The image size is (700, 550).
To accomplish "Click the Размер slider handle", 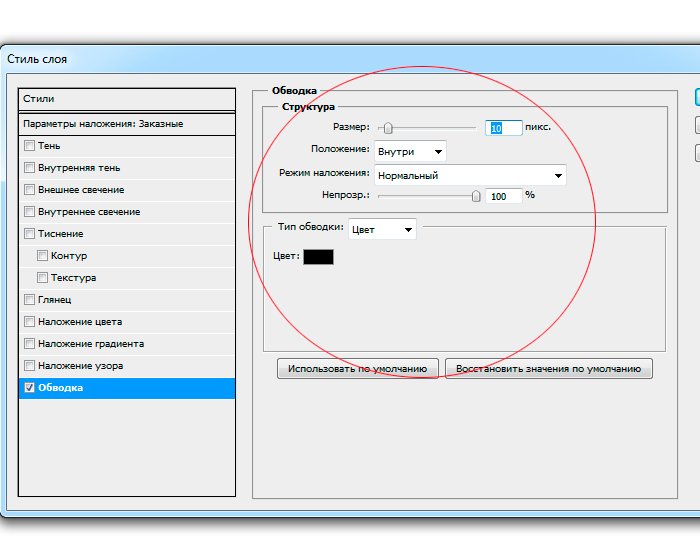I will click(388, 128).
